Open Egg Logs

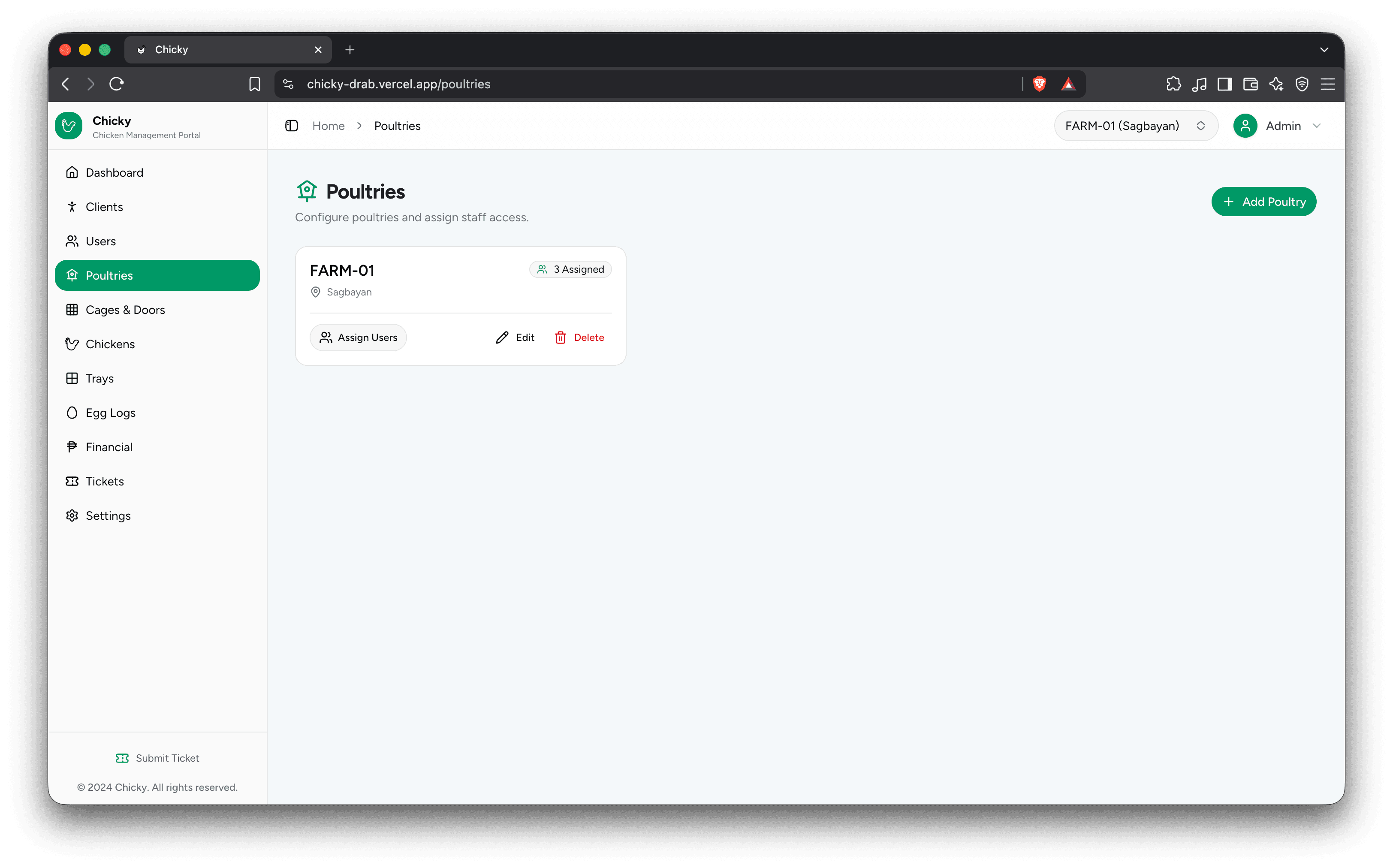click(x=157, y=413)
